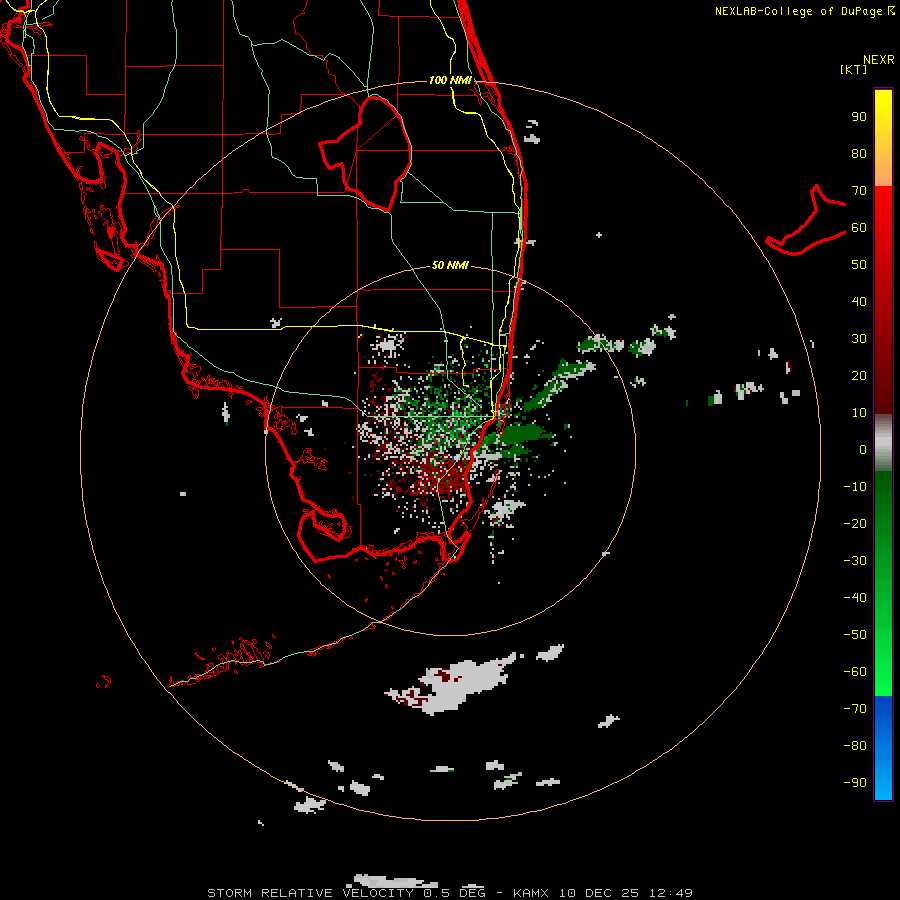Click the -70 value on velocity scale
This screenshot has width=900, height=900.
(855, 708)
